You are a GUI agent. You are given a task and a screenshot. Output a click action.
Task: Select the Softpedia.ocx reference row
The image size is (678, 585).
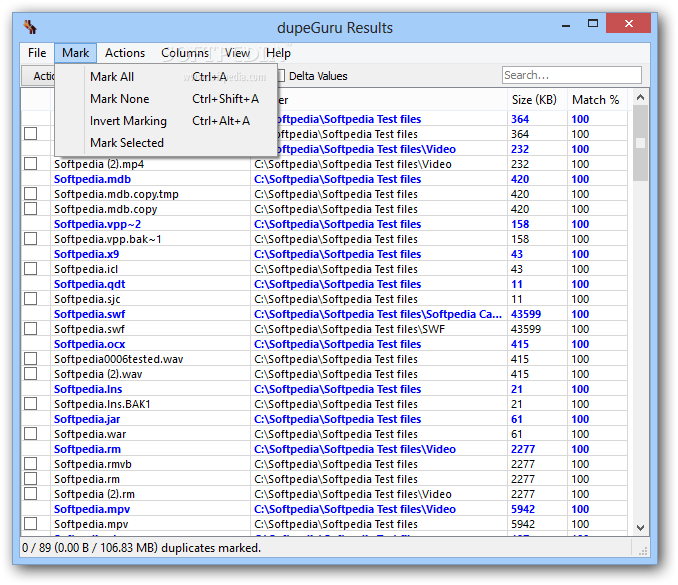coord(324,344)
